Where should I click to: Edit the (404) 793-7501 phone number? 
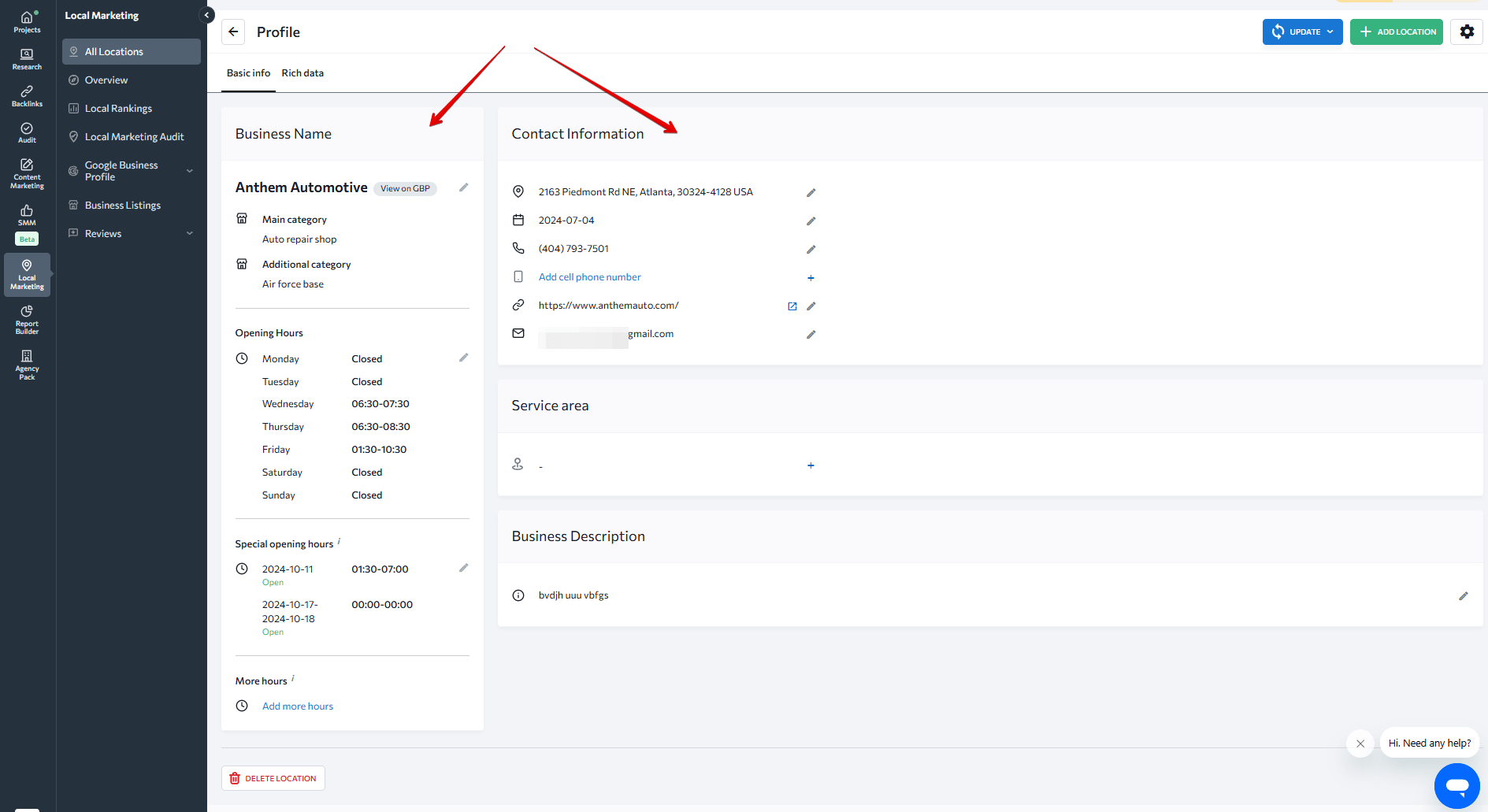point(811,249)
